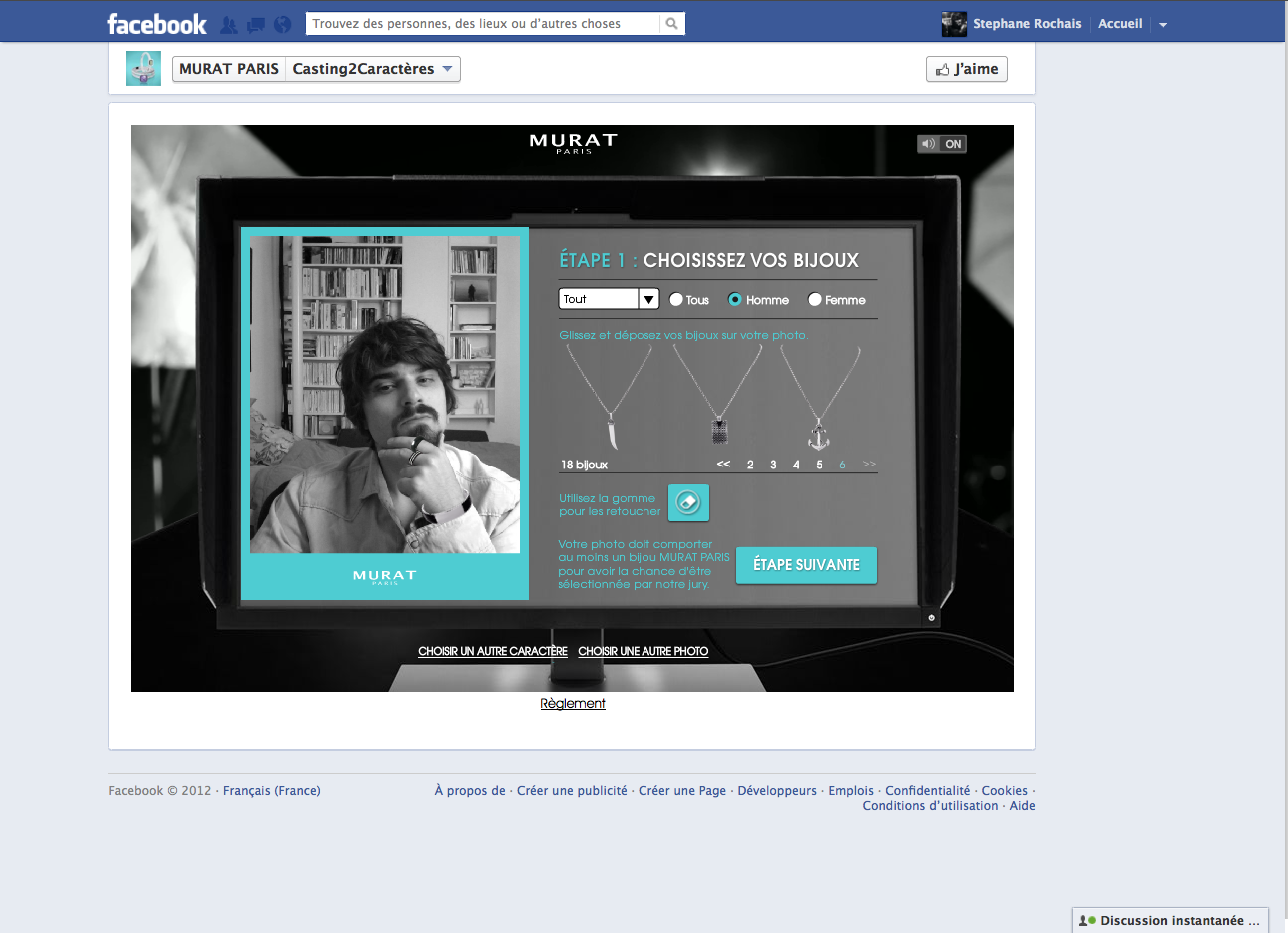
Task: Select the anchor pendant necklace
Action: (x=819, y=435)
